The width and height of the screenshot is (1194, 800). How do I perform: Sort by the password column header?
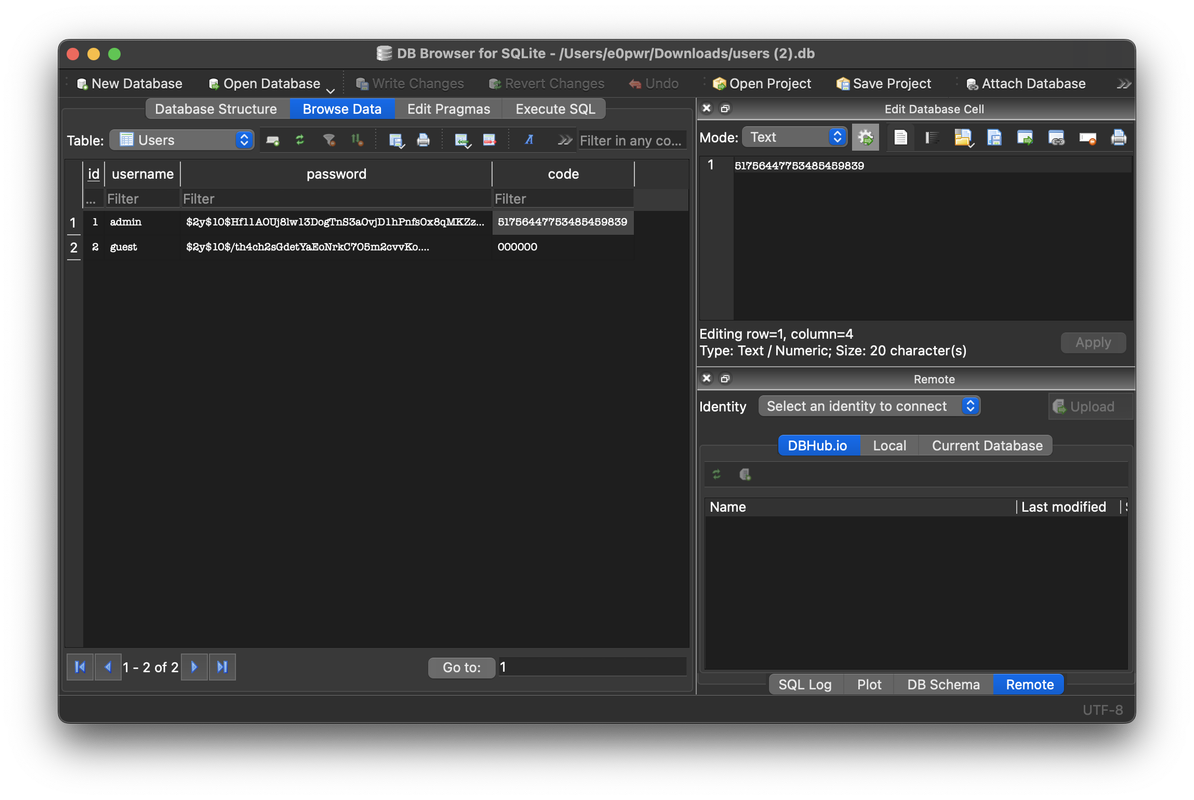(336, 174)
